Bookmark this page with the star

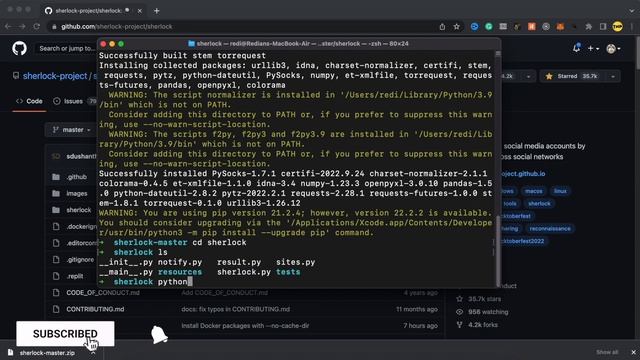(x=456, y=27)
